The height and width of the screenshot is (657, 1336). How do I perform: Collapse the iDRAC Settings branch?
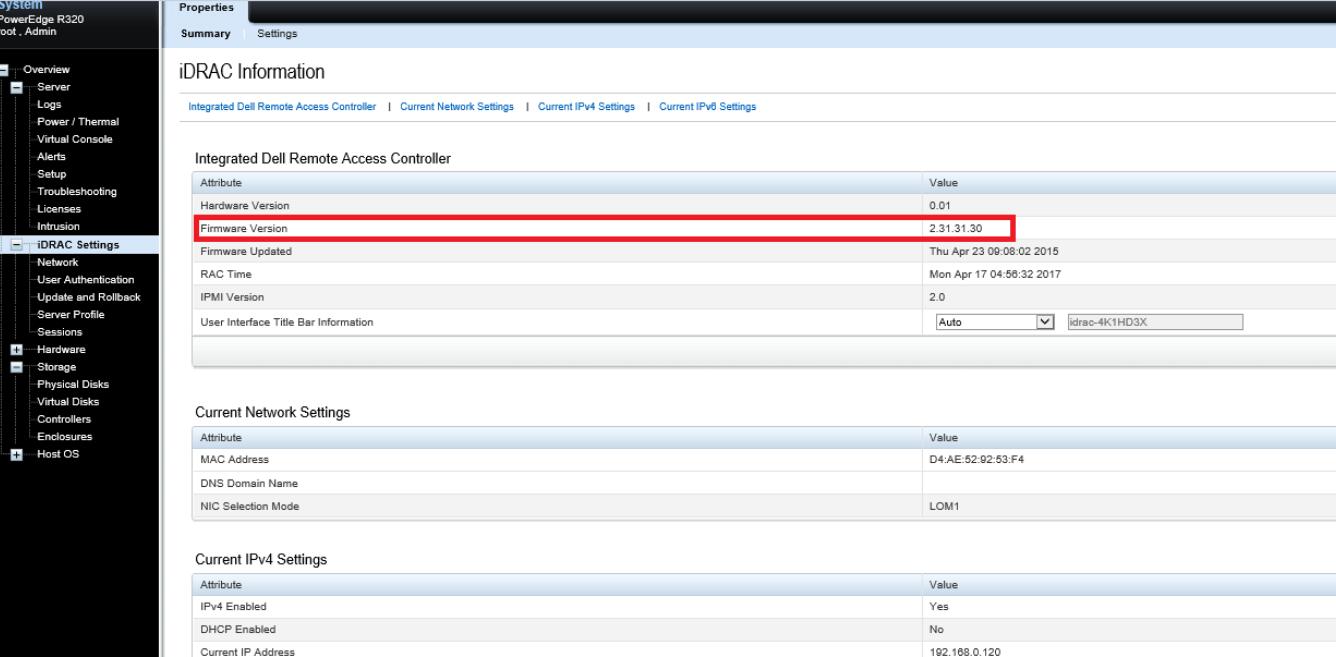(17, 245)
